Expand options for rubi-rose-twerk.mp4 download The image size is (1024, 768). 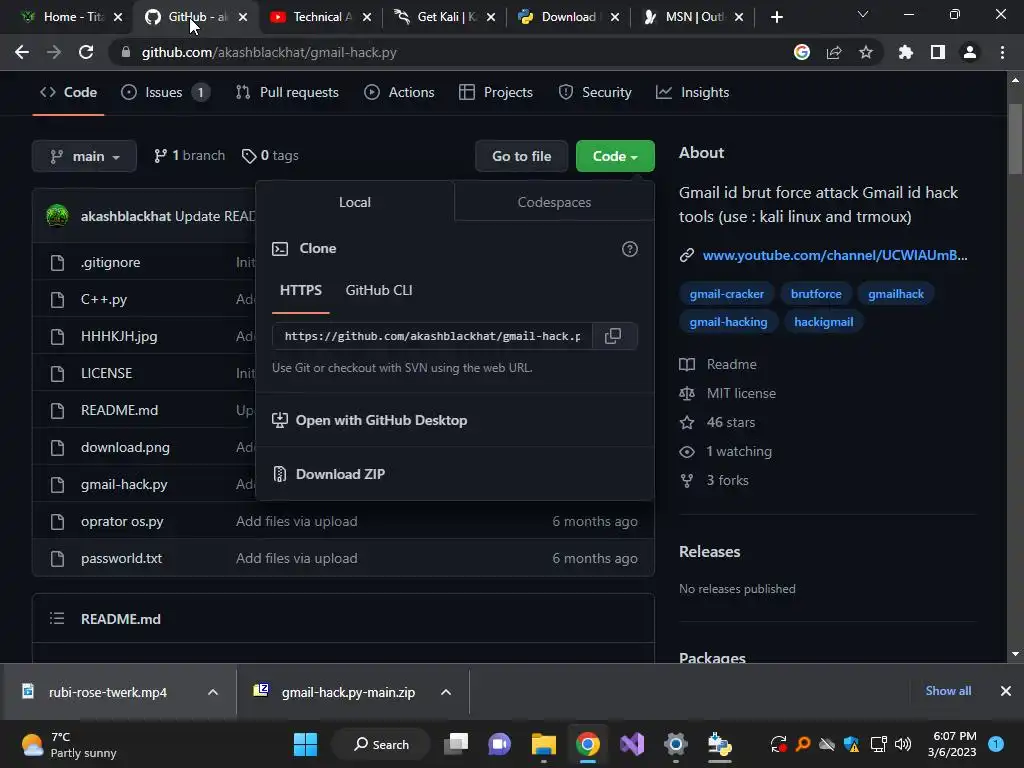(x=213, y=692)
